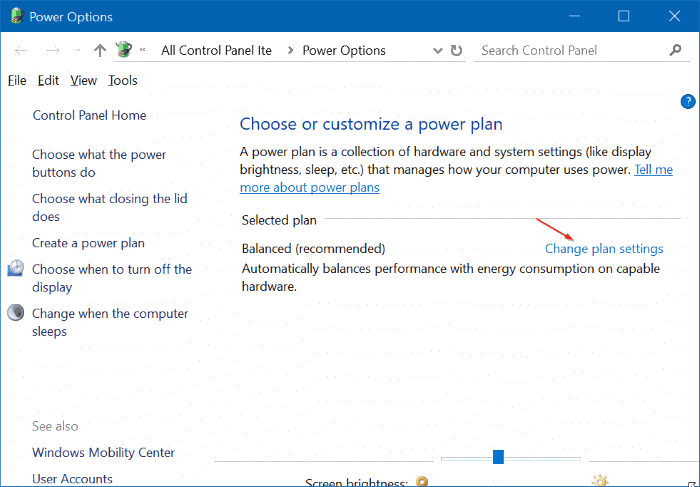Open the File menu
The width and height of the screenshot is (700, 487).
coord(17,80)
